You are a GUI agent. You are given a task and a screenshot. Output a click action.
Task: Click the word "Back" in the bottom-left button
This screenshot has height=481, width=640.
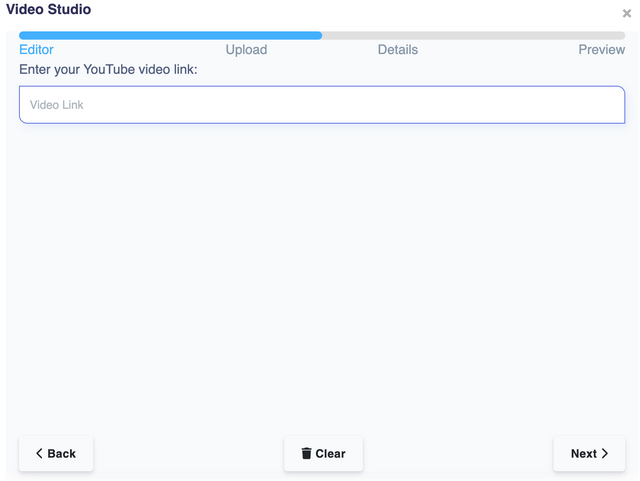[x=62, y=454]
